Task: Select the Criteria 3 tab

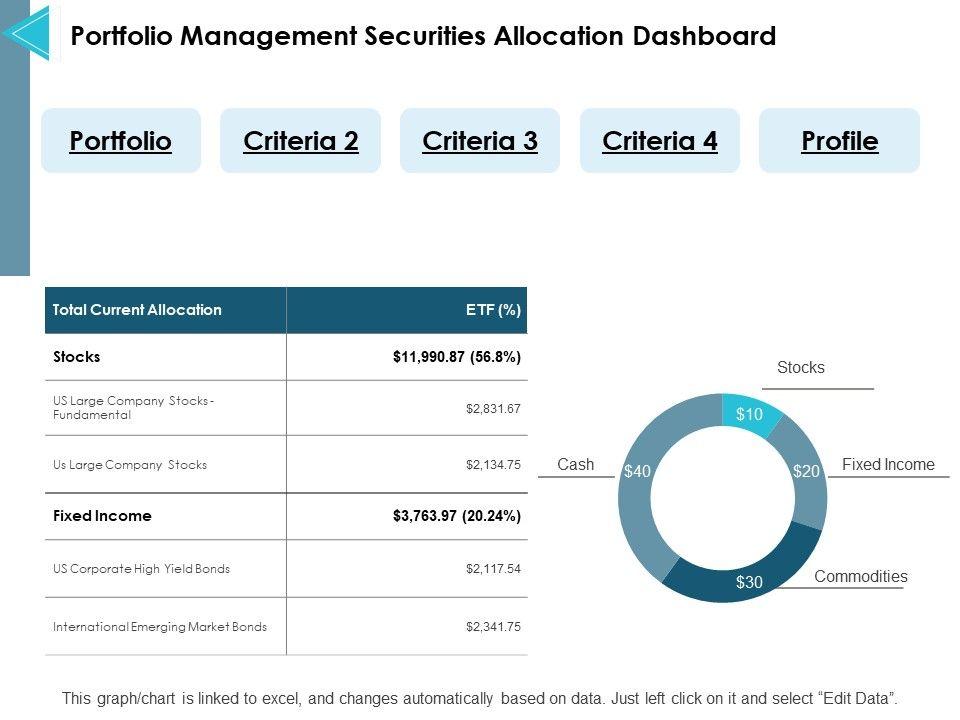Action: 480,141
